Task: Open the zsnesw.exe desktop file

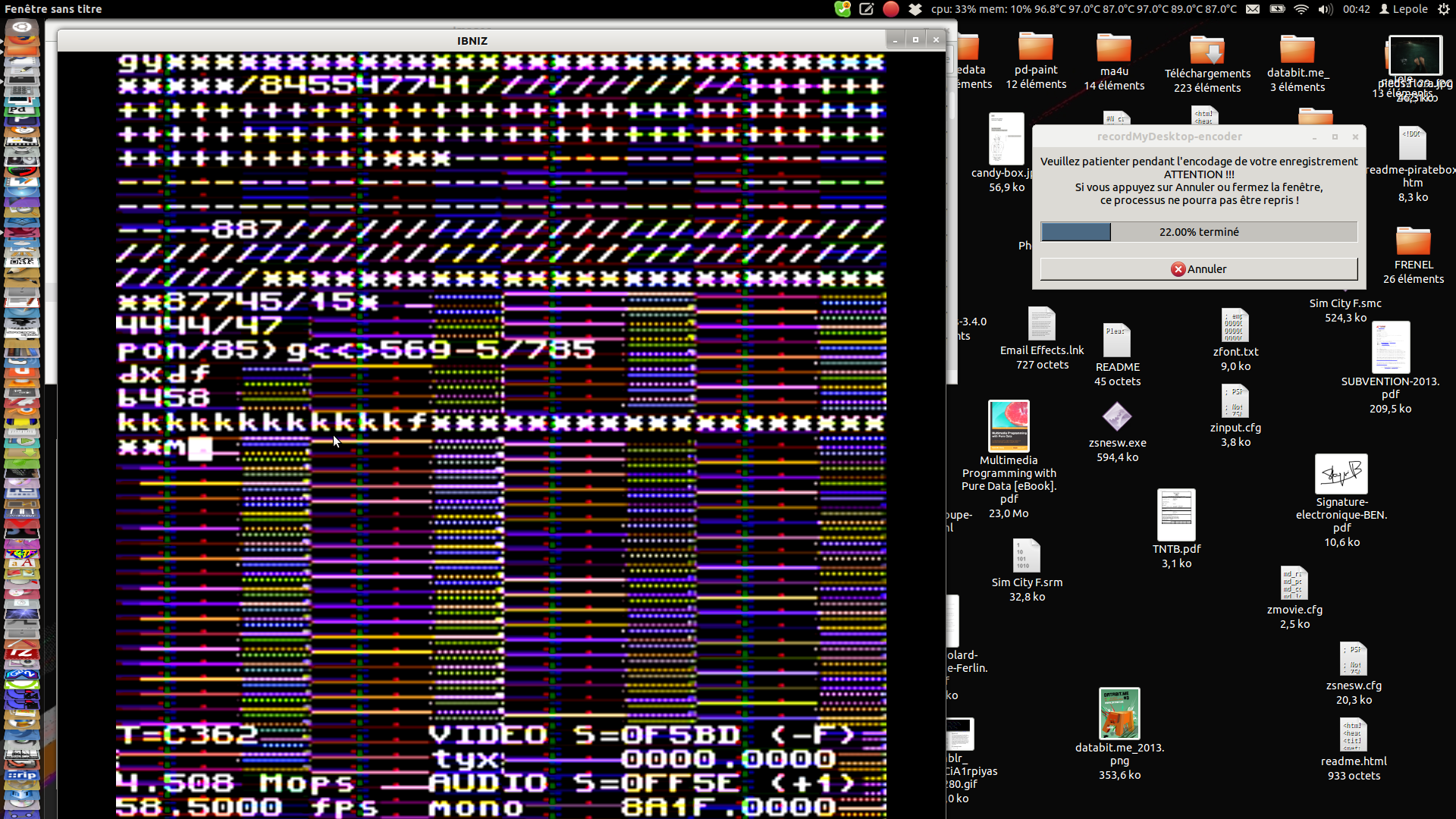Action: (1117, 418)
